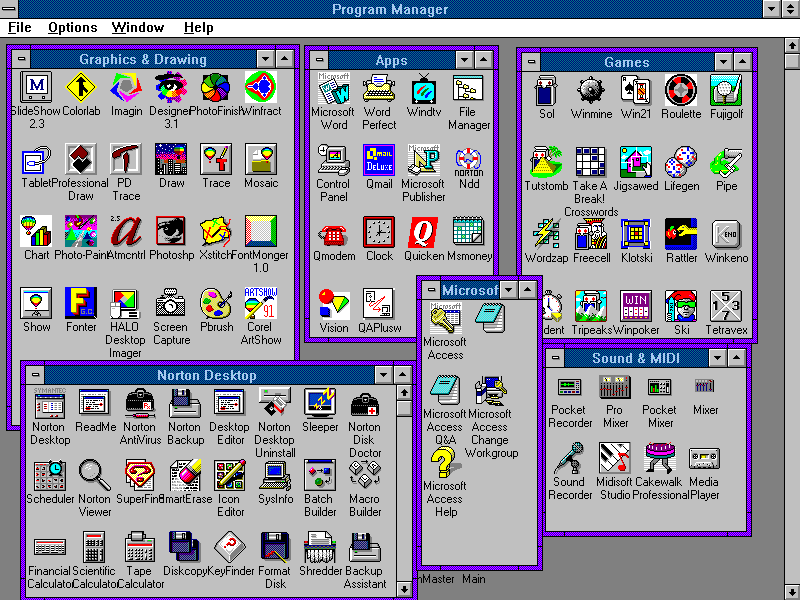
Task: Open the Options menu
Action: pyautogui.click(x=73, y=28)
